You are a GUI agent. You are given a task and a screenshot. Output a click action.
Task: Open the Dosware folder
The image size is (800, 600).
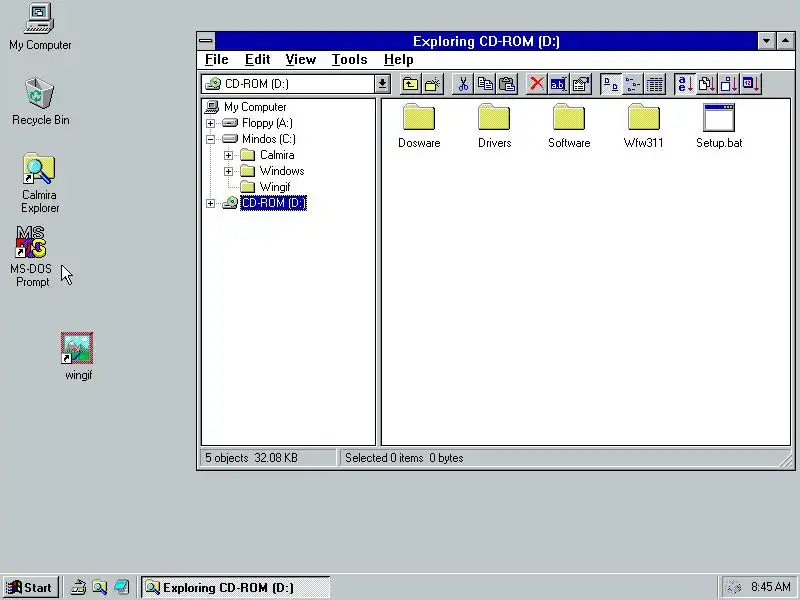tap(419, 126)
